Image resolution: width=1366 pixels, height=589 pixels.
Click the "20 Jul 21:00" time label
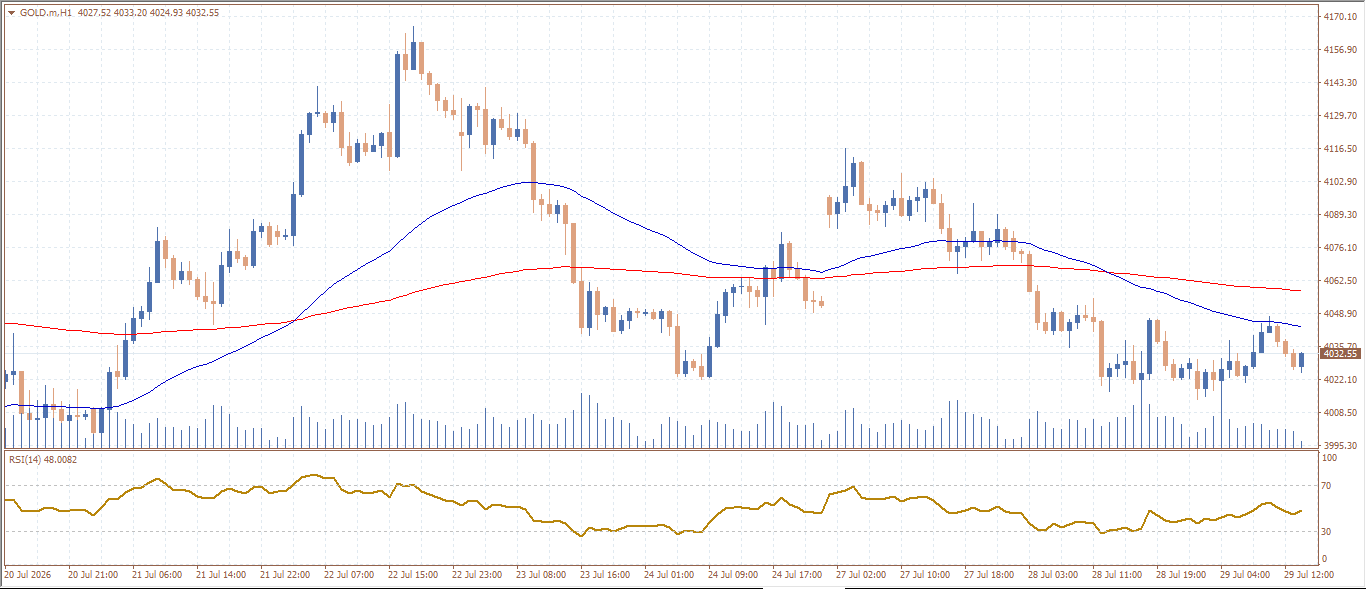click(93, 575)
